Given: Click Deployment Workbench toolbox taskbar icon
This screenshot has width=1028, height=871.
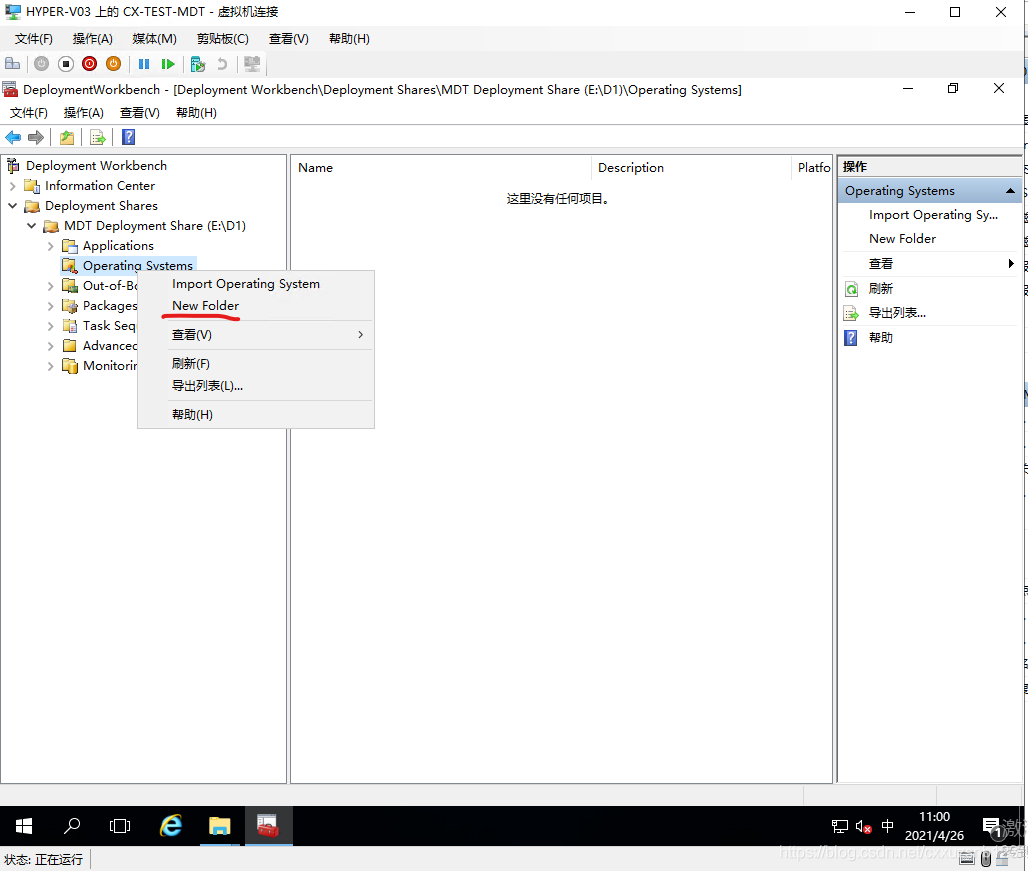Looking at the screenshot, I should (x=268, y=826).
